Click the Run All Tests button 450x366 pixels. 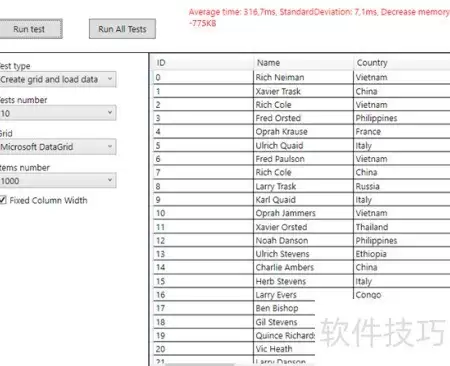122,29
